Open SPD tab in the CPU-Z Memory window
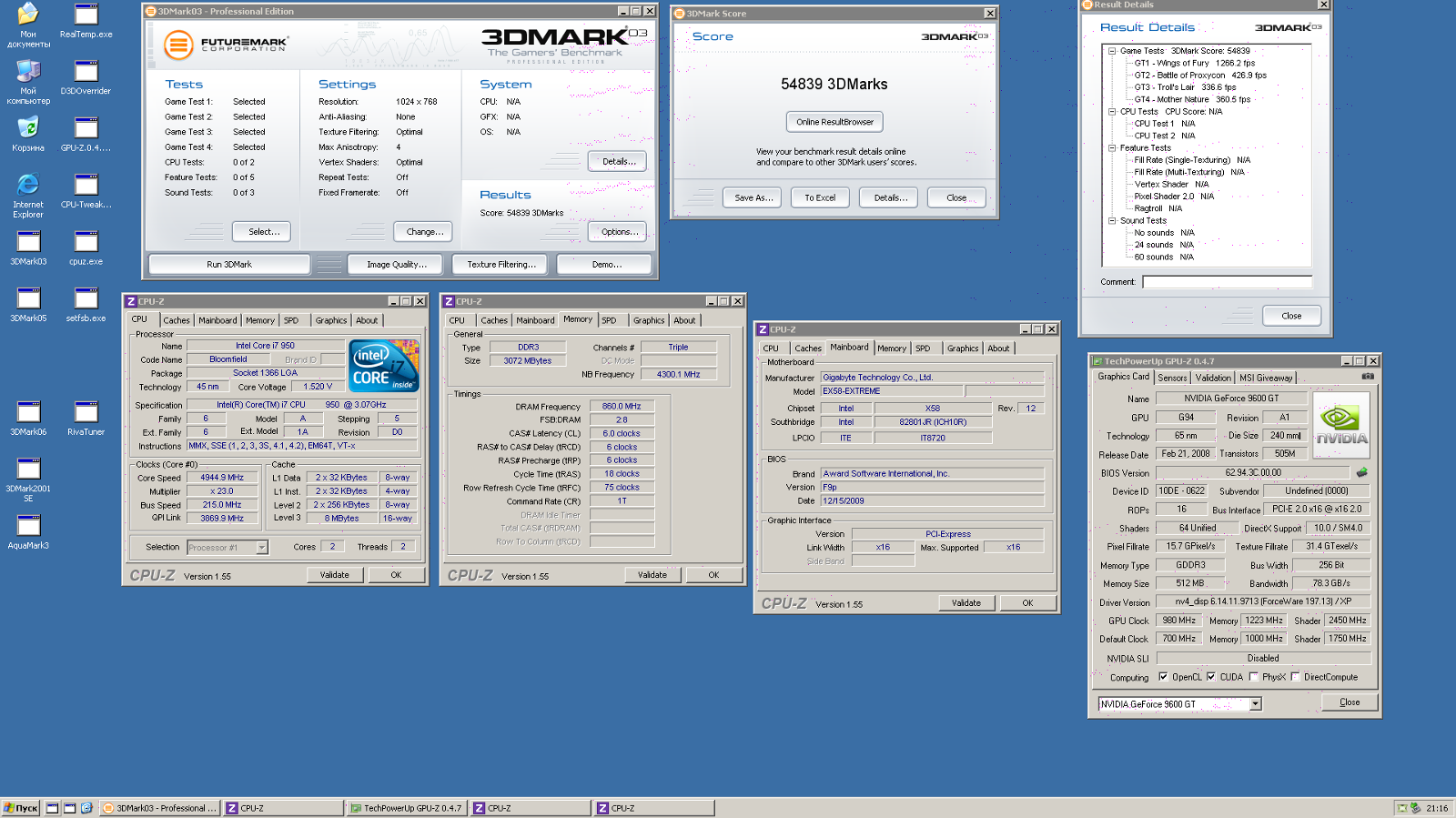 (x=609, y=320)
